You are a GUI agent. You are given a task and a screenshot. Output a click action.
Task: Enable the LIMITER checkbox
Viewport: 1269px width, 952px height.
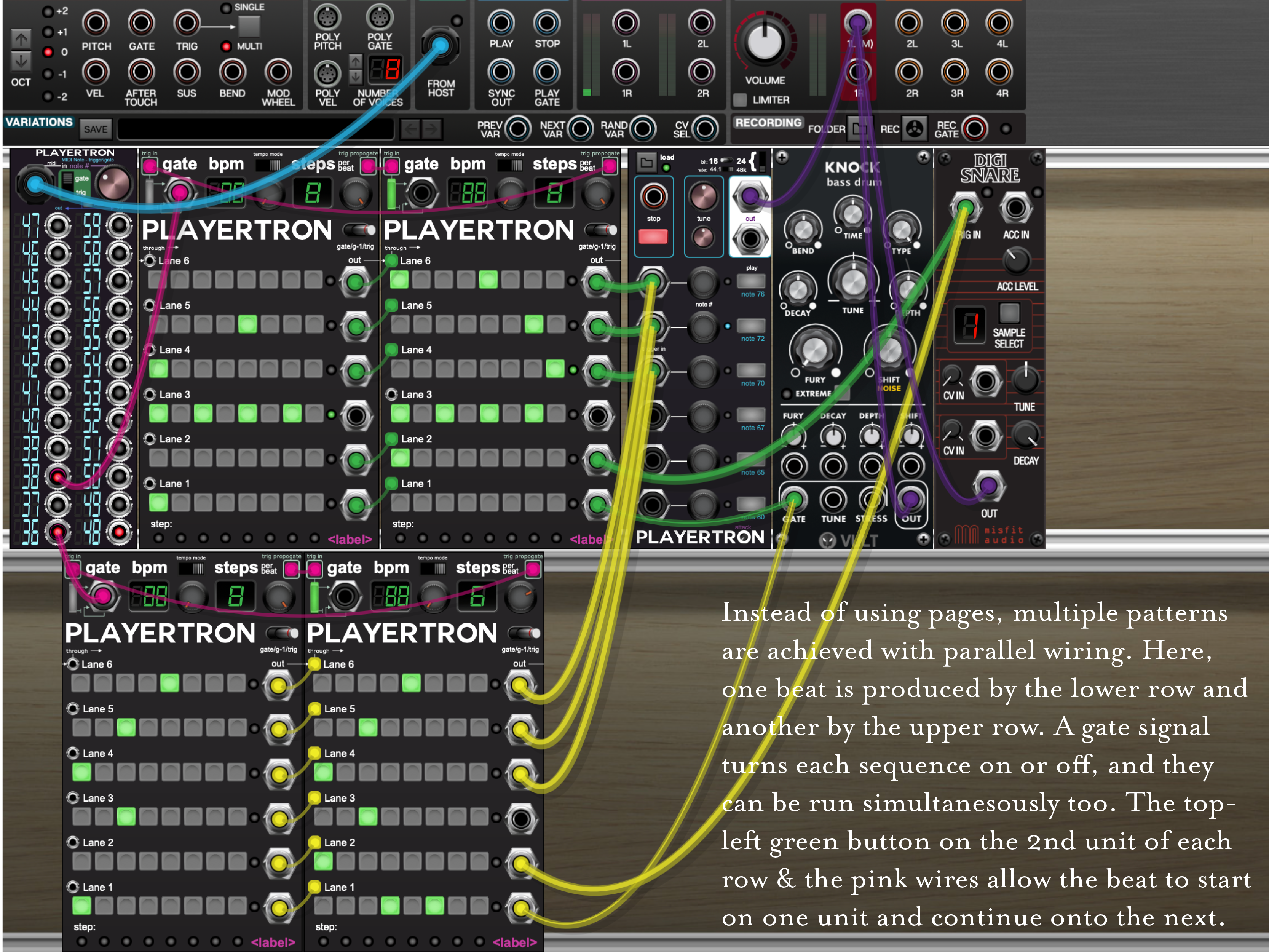740,100
